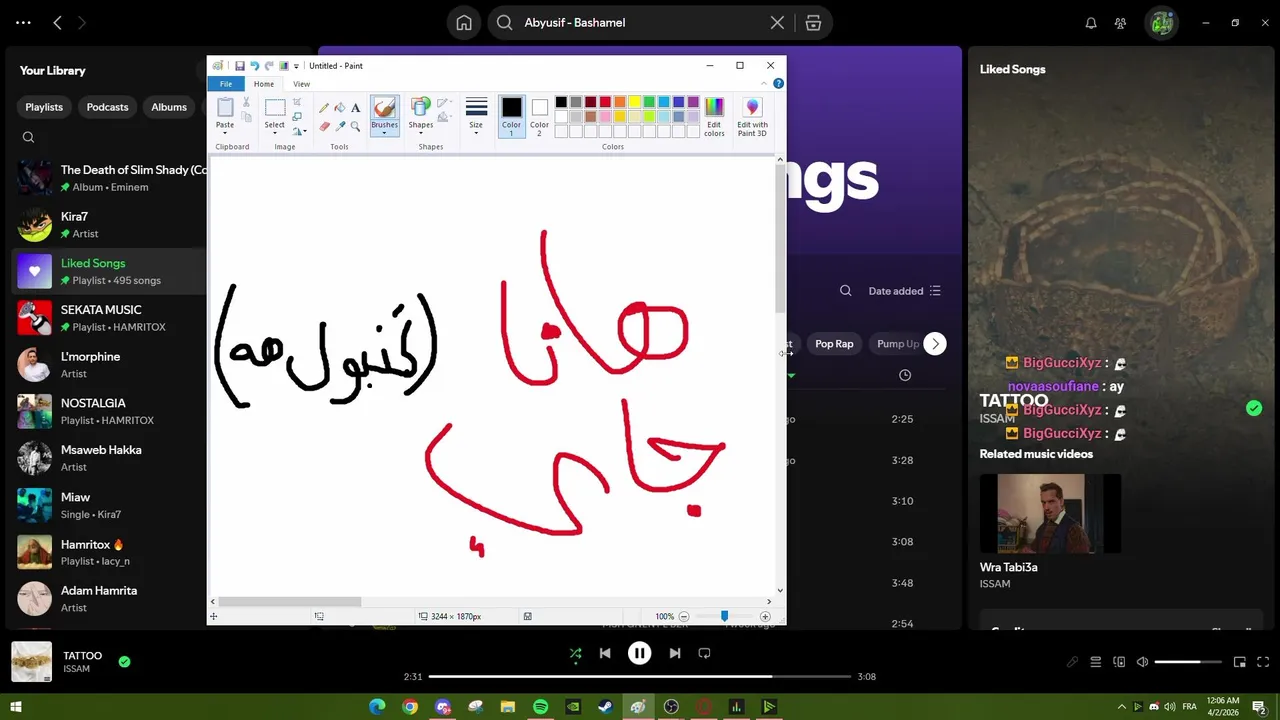The height and width of the screenshot is (720, 1280).
Task: Open Steam from the Windows taskbar
Action: (x=606, y=707)
